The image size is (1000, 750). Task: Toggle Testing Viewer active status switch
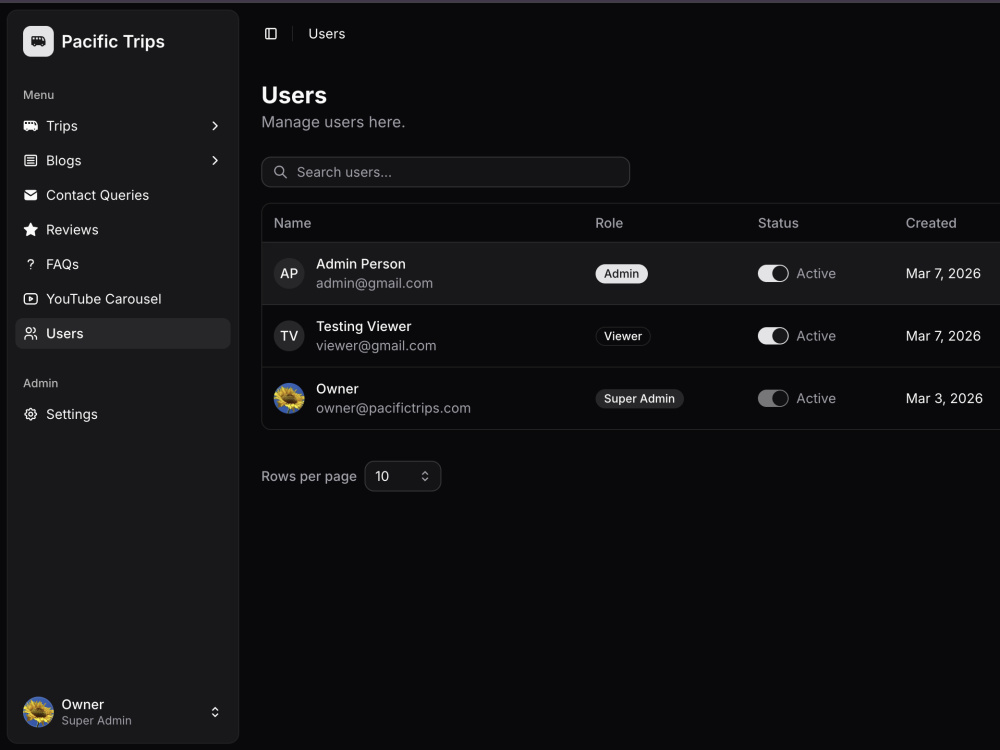pyautogui.click(x=773, y=336)
